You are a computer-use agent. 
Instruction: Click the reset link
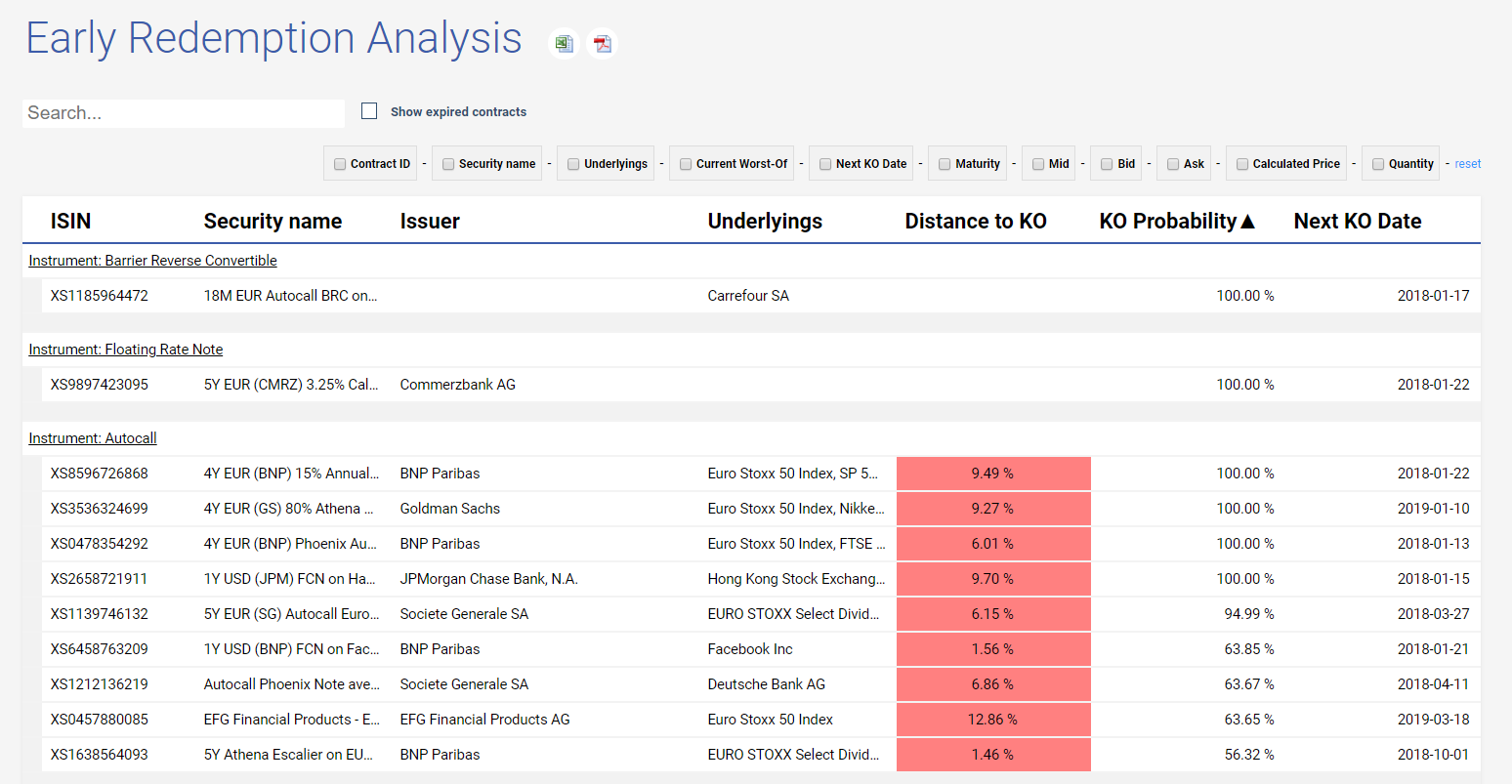[x=1467, y=164]
